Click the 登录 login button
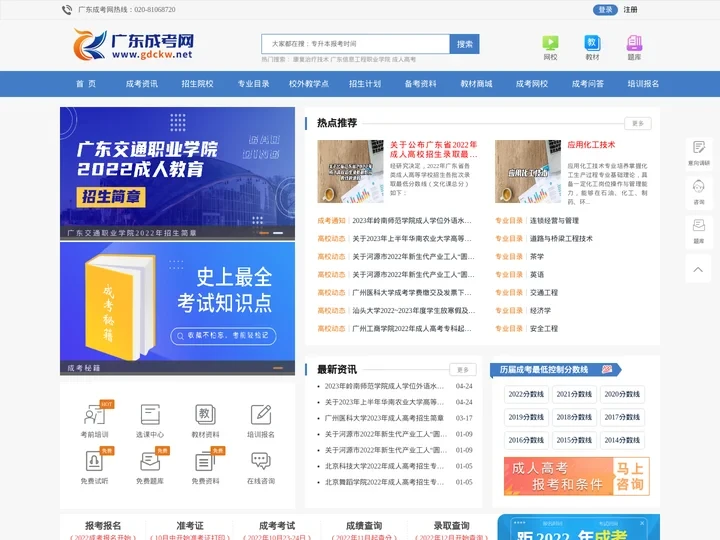This screenshot has width=720, height=540. [x=605, y=10]
